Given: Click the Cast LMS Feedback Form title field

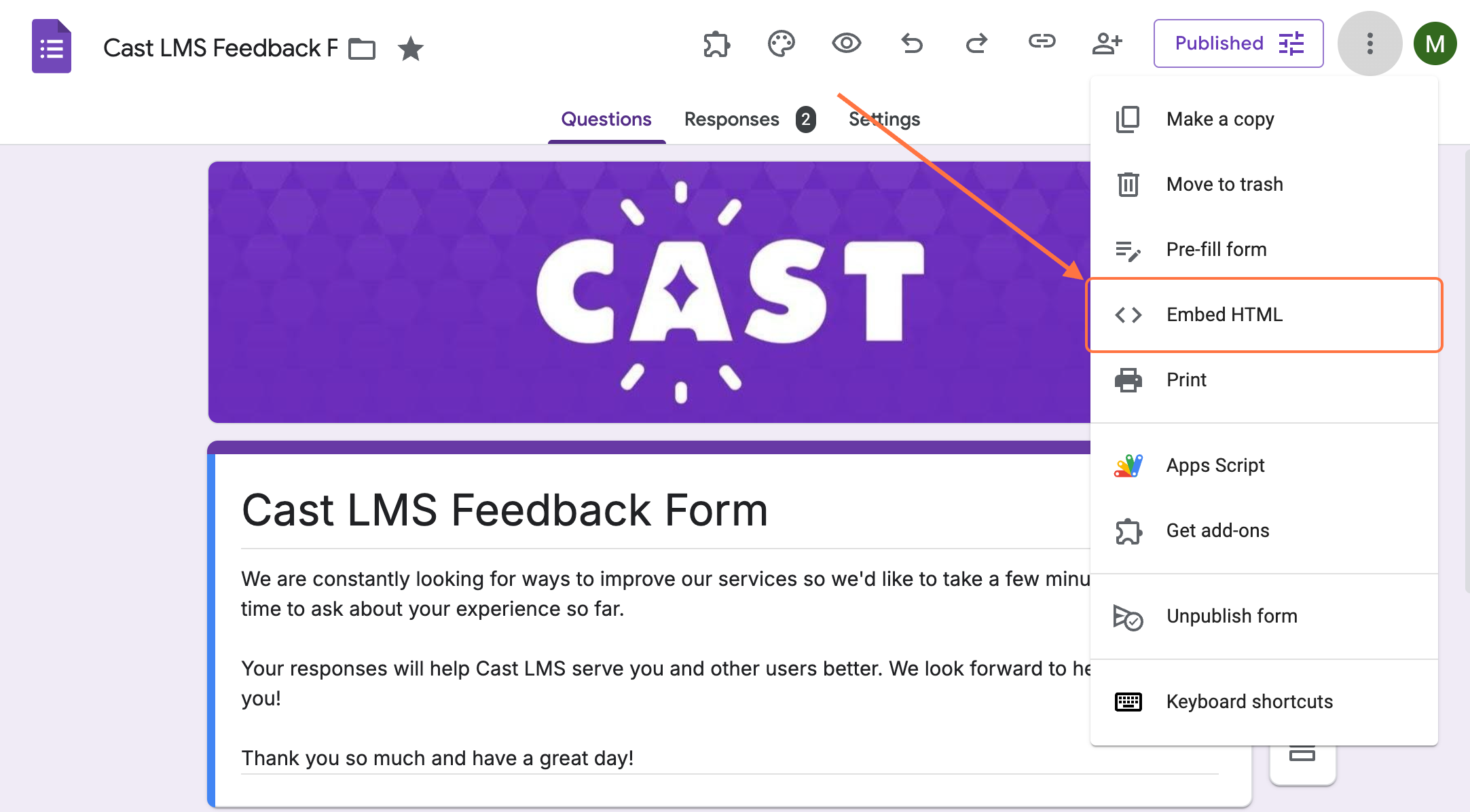Looking at the screenshot, I should point(504,511).
